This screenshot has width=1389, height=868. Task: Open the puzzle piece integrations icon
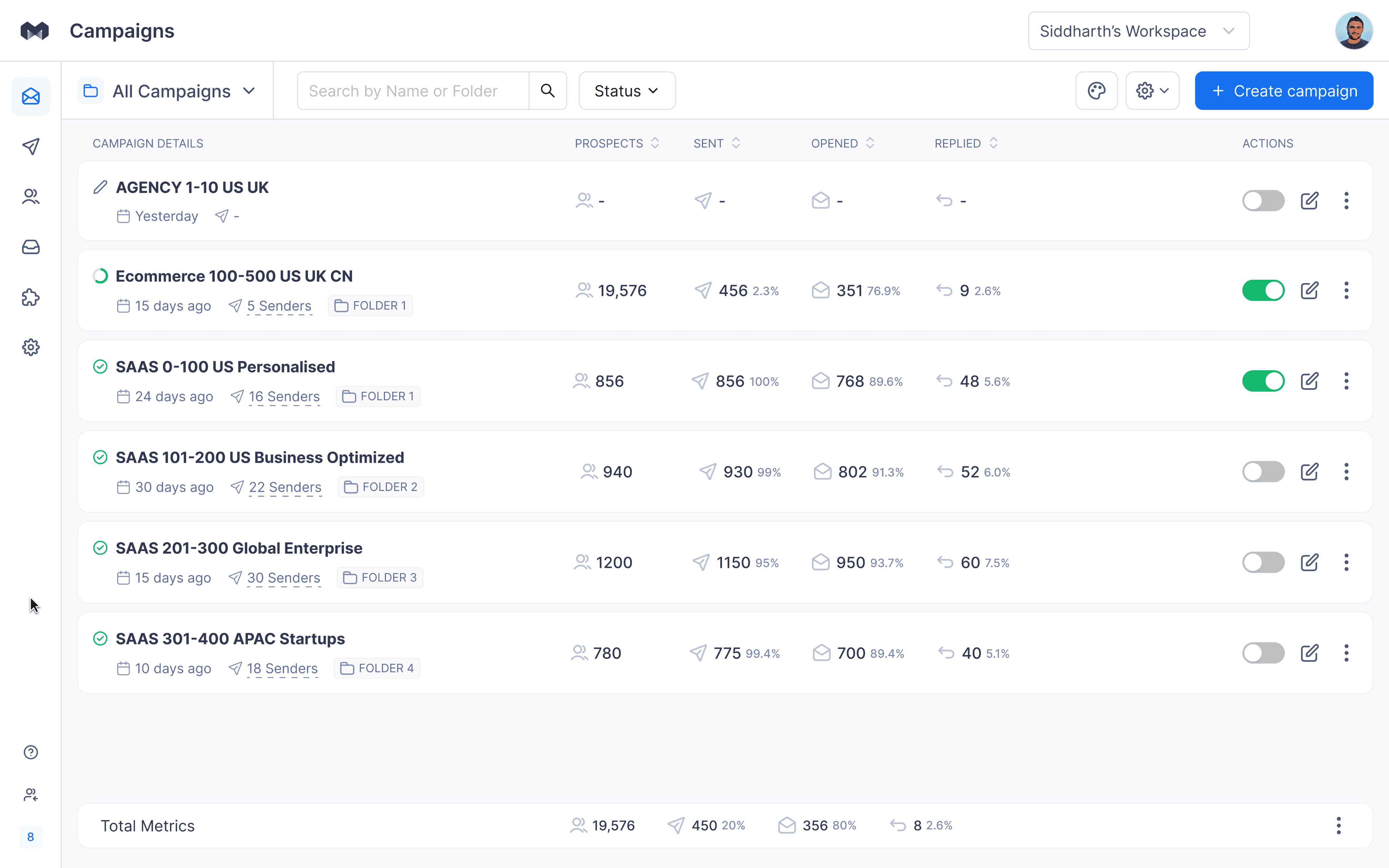(x=31, y=297)
